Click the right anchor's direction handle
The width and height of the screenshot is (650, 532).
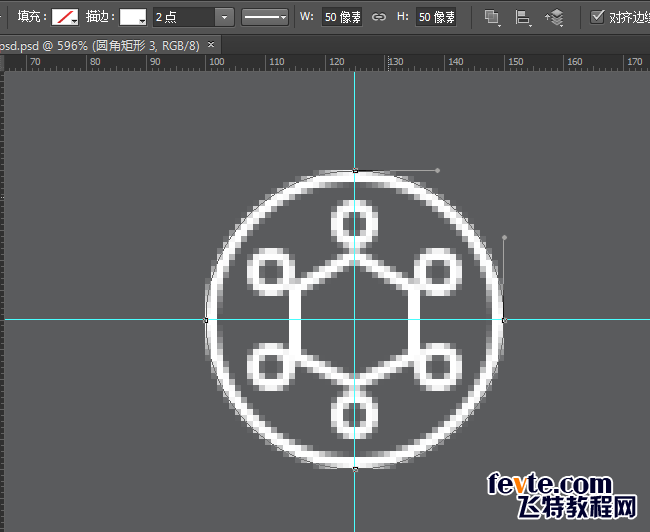tap(504, 238)
